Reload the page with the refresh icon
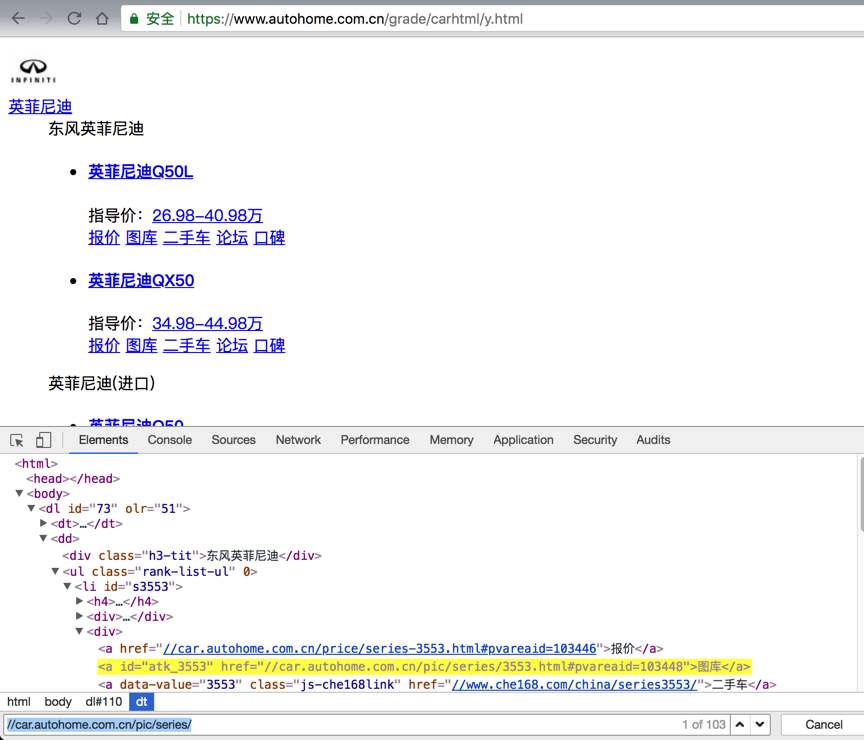The image size is (864, 740). pyautogui.click(x=74, y=19)
